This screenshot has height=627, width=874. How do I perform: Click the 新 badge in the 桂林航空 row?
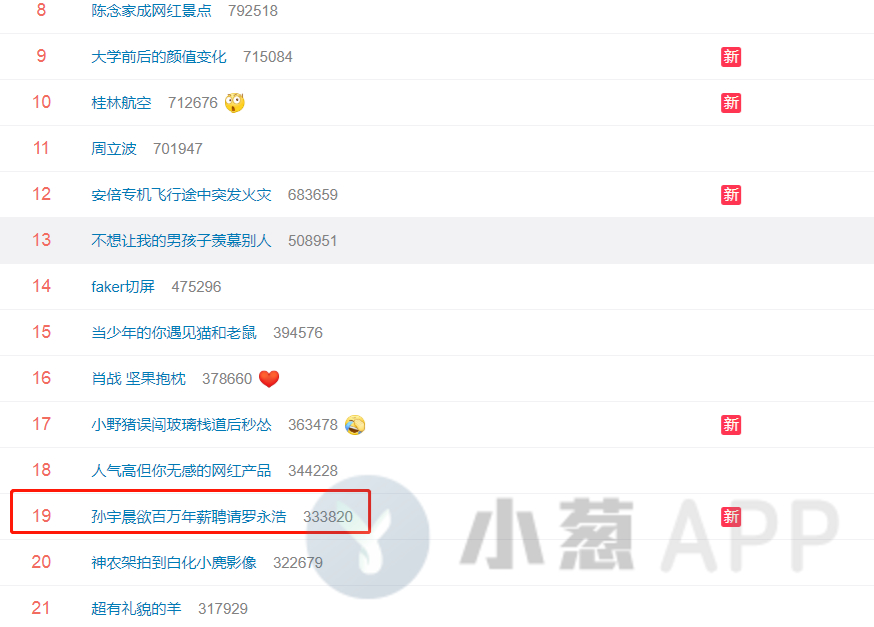[x=731, y=103]
